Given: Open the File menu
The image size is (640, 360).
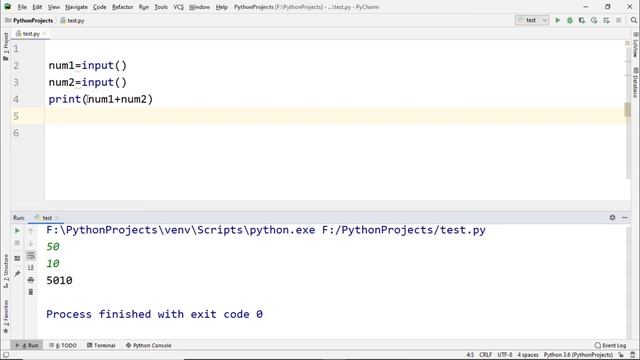Looking at the screenshot, I should click(x=22, y=7).
